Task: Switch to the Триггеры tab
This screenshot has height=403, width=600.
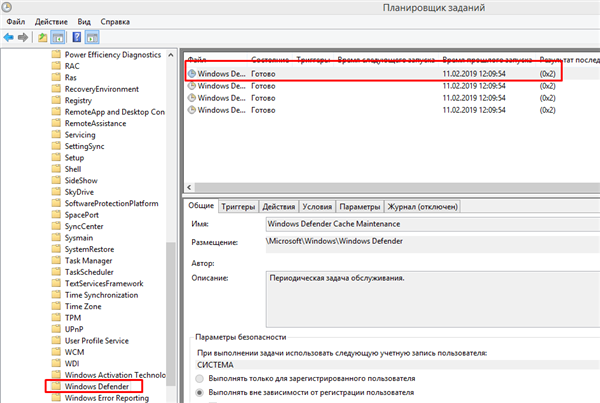Action: tap(238, 207)
